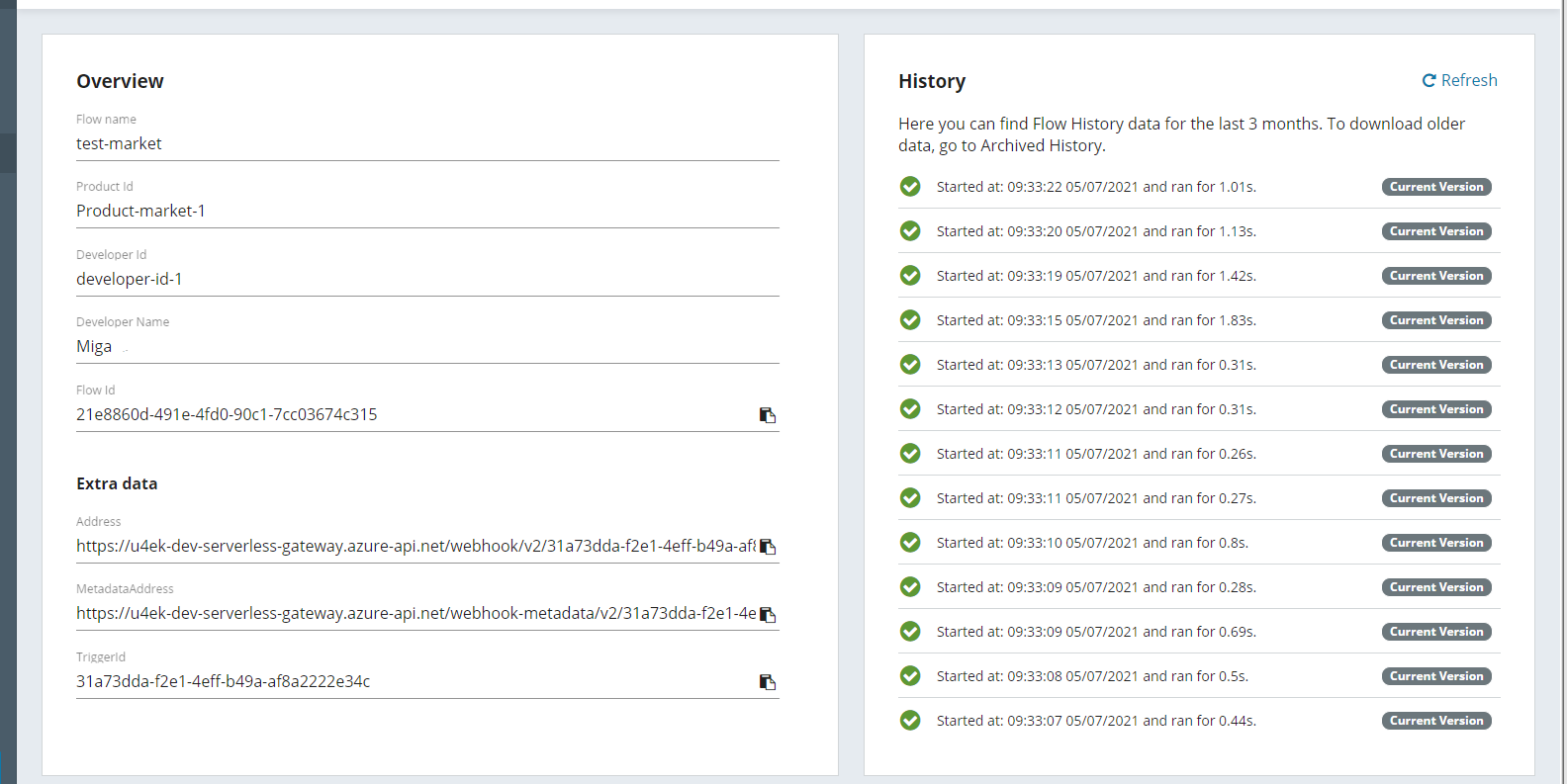Copy the Flow Id value
Screen dimensions: 1567x784
pyautogui.click(x=768, y=415)
